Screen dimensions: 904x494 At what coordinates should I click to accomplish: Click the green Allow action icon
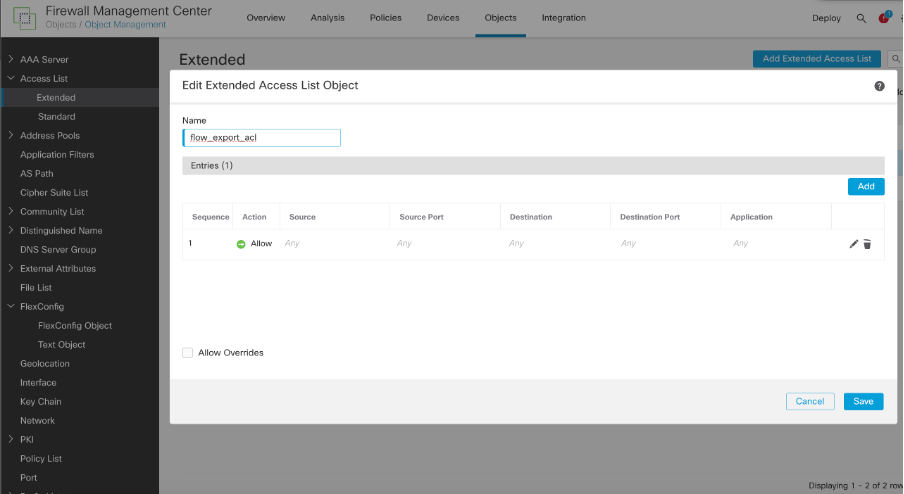241,244
